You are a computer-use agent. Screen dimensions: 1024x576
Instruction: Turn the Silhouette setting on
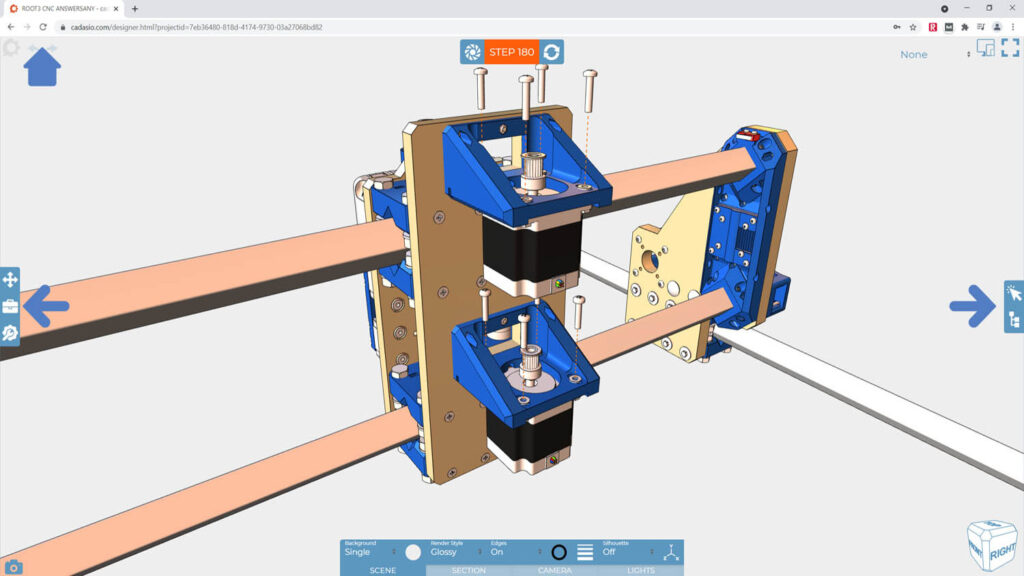tap(608, 551)
